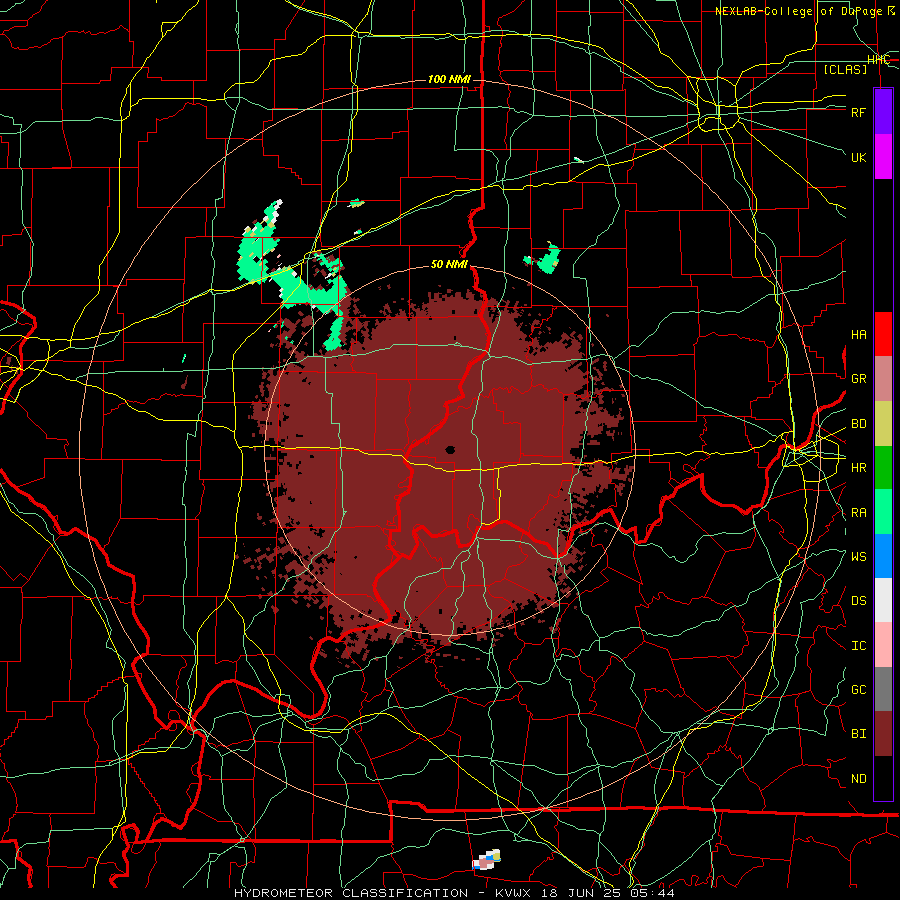Select the 'GR' legend label text
The image size is (900, 900).
coord(858,379)
